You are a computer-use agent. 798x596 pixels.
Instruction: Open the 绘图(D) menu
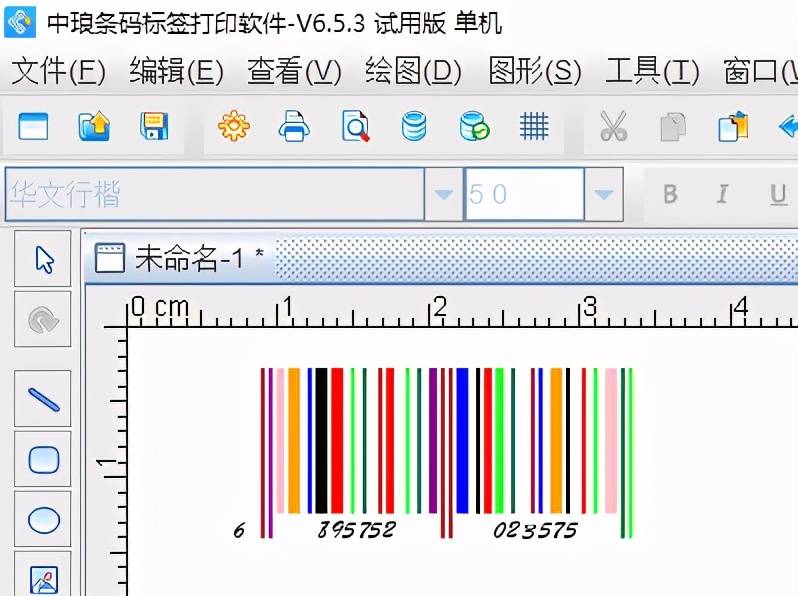[413, 71]
